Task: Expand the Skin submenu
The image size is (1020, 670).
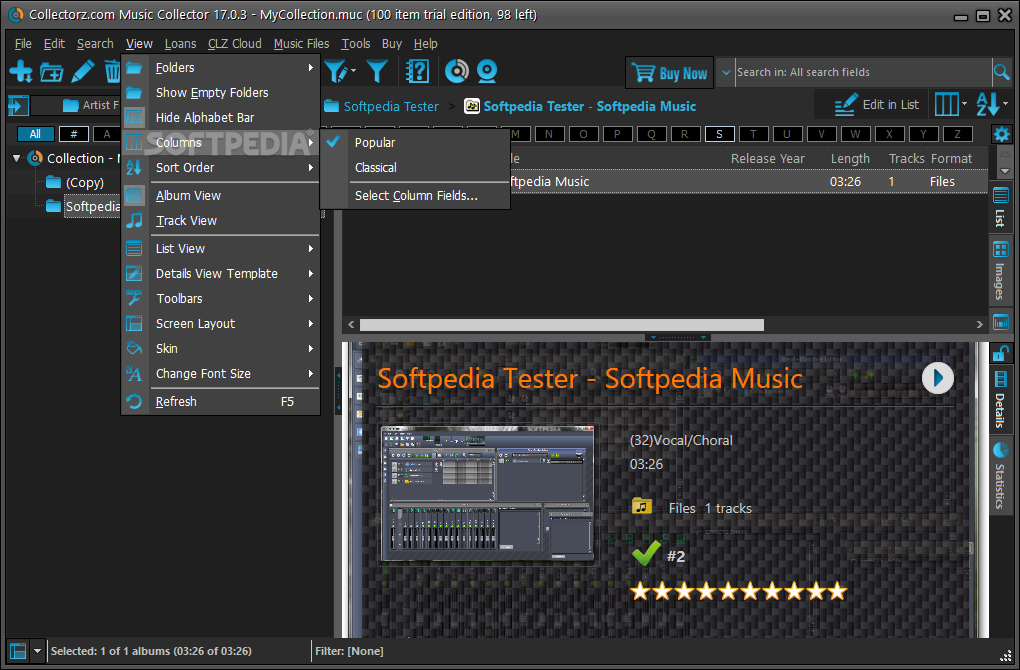Action: [x=221, y=349]
